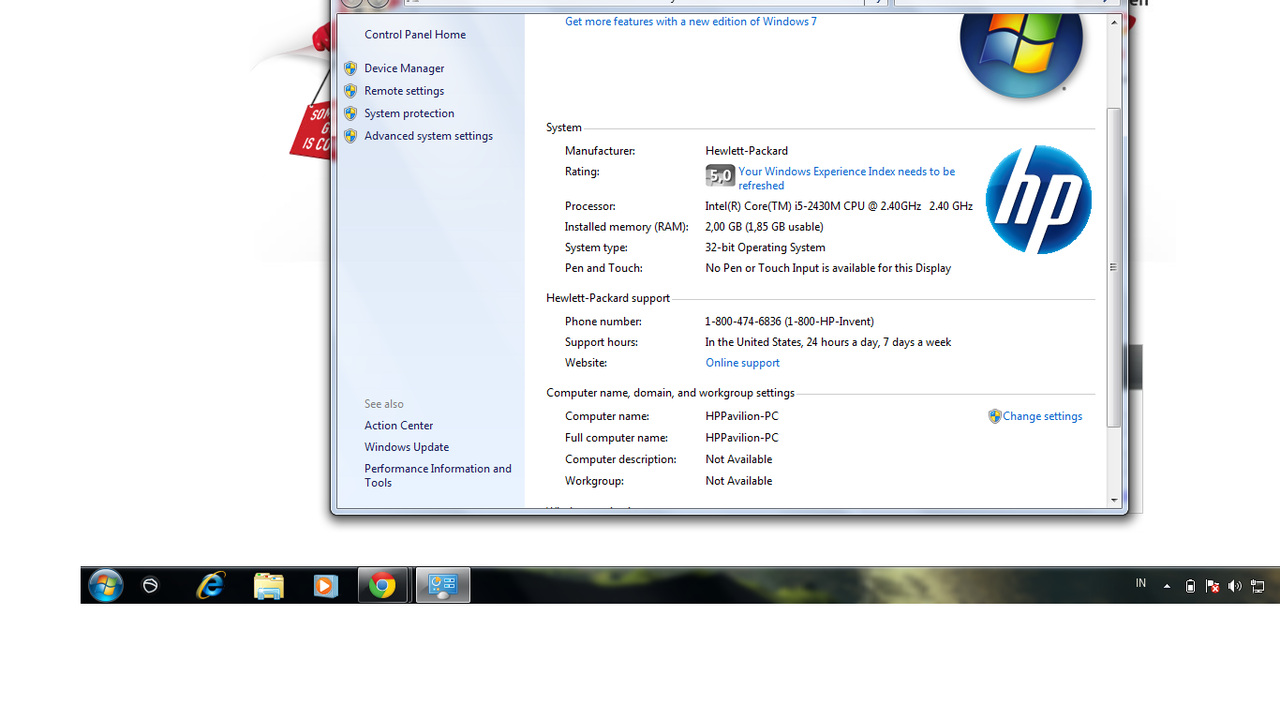Click the processor text 'Intel(R) Core(TM) i5-2430M'

pos(838,206)
